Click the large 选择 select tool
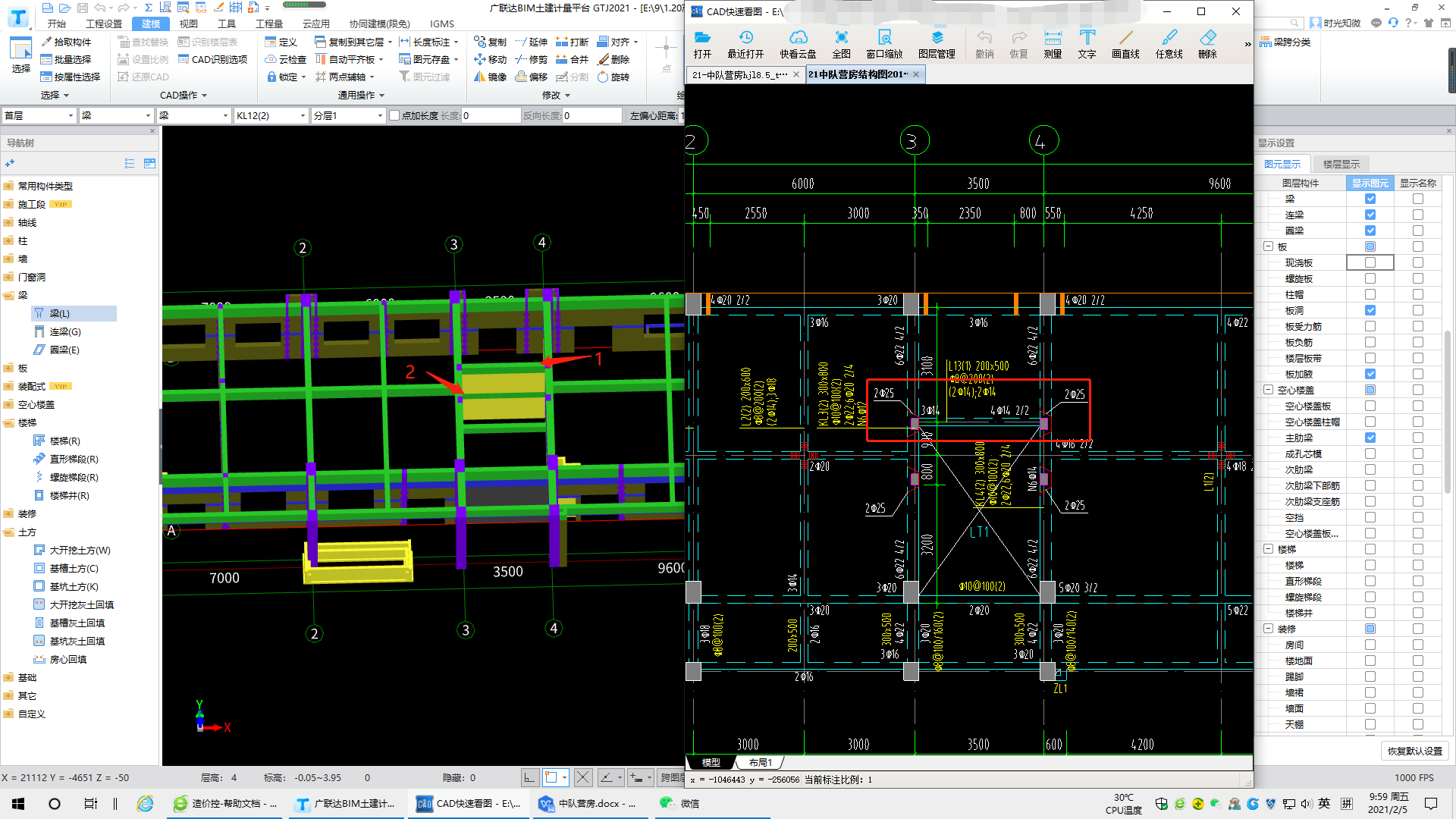 pyautogui.click(x=20, y=55)
